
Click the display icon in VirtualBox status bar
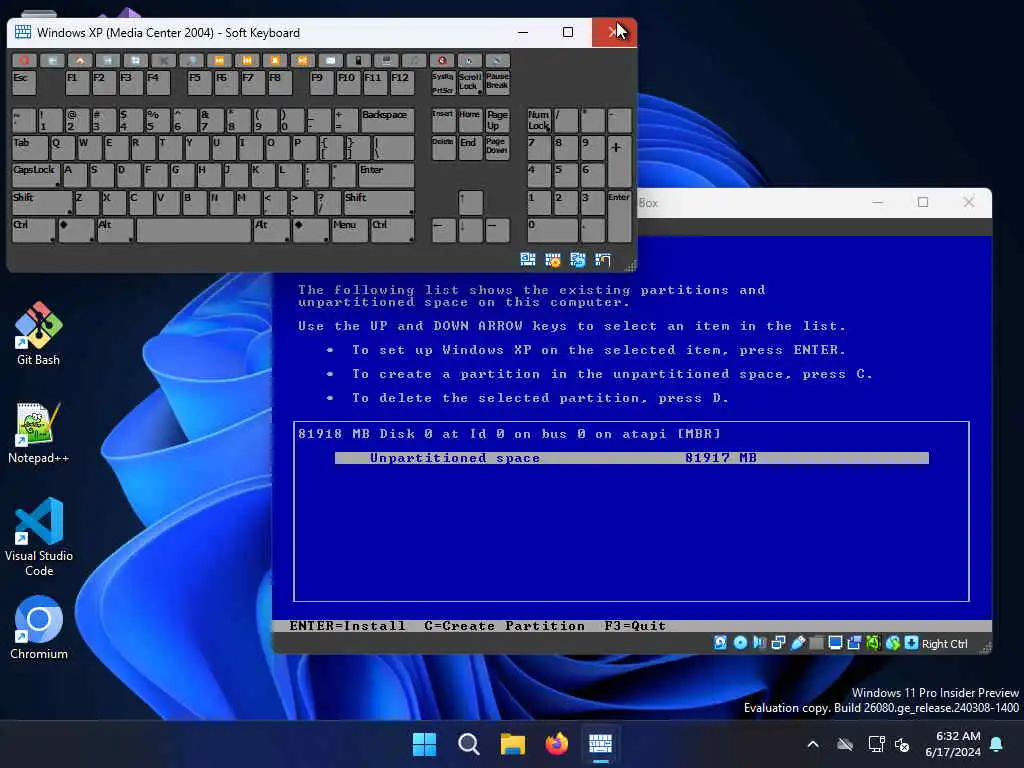[835, 643]
